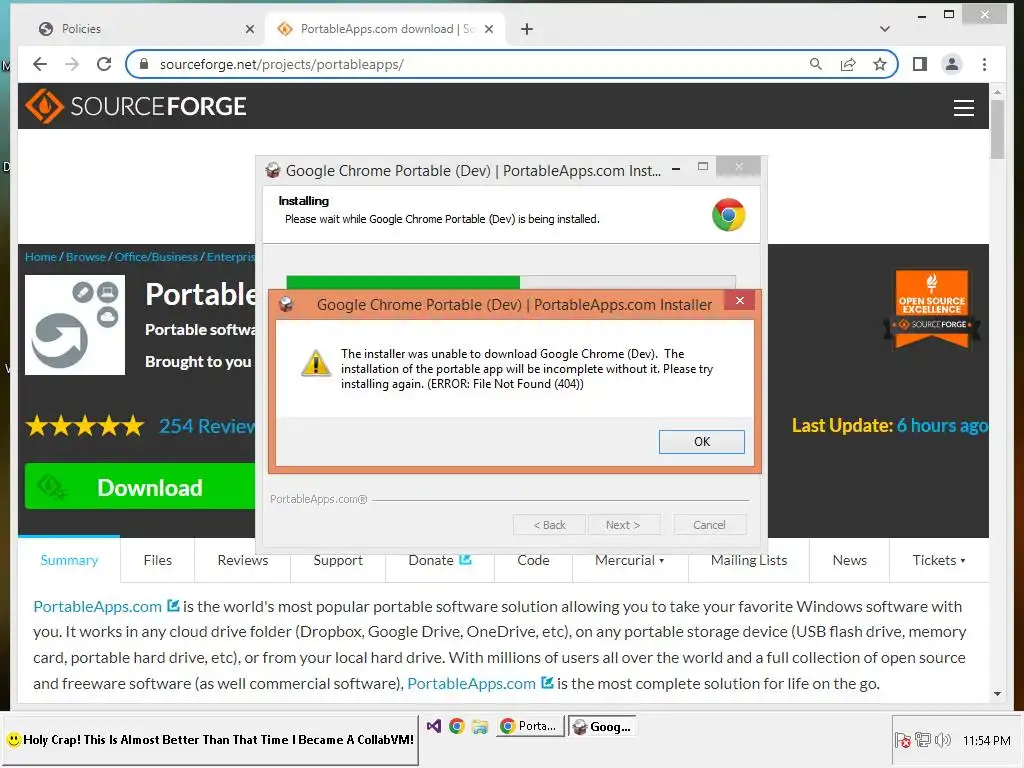1024x768 pixels.
Task: Switch to the Files tab
Action: coord(157,560)
